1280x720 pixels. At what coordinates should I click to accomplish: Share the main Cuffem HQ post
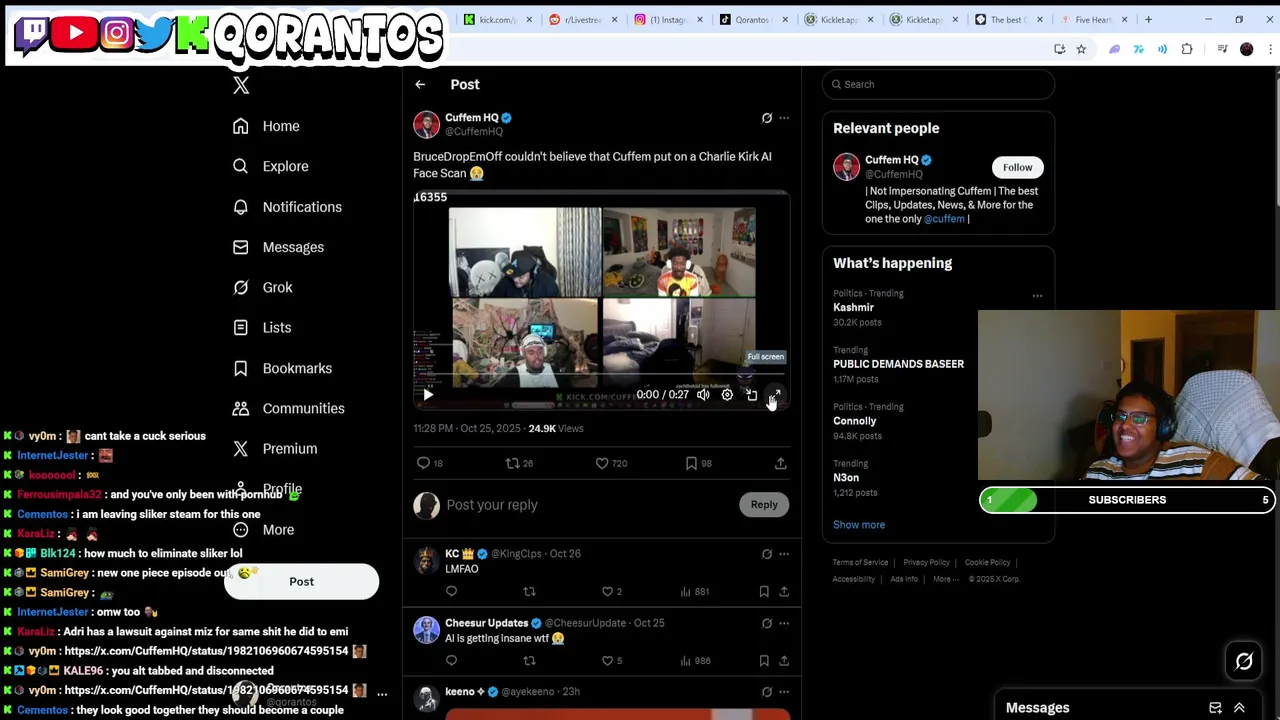click(781, 463)
